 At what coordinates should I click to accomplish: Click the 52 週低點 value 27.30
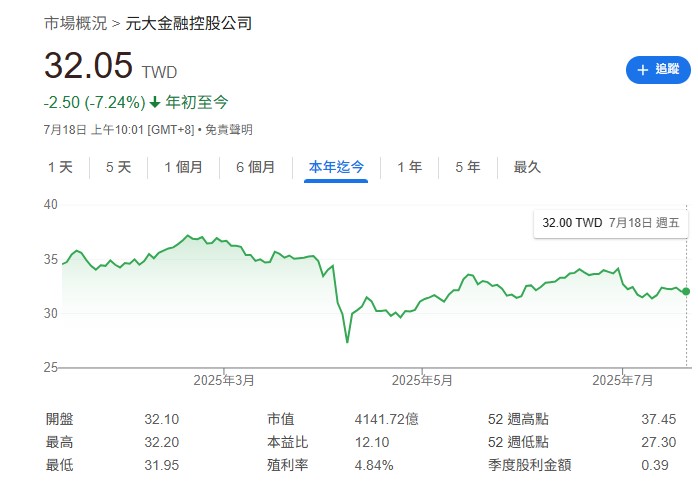(658, 442)
